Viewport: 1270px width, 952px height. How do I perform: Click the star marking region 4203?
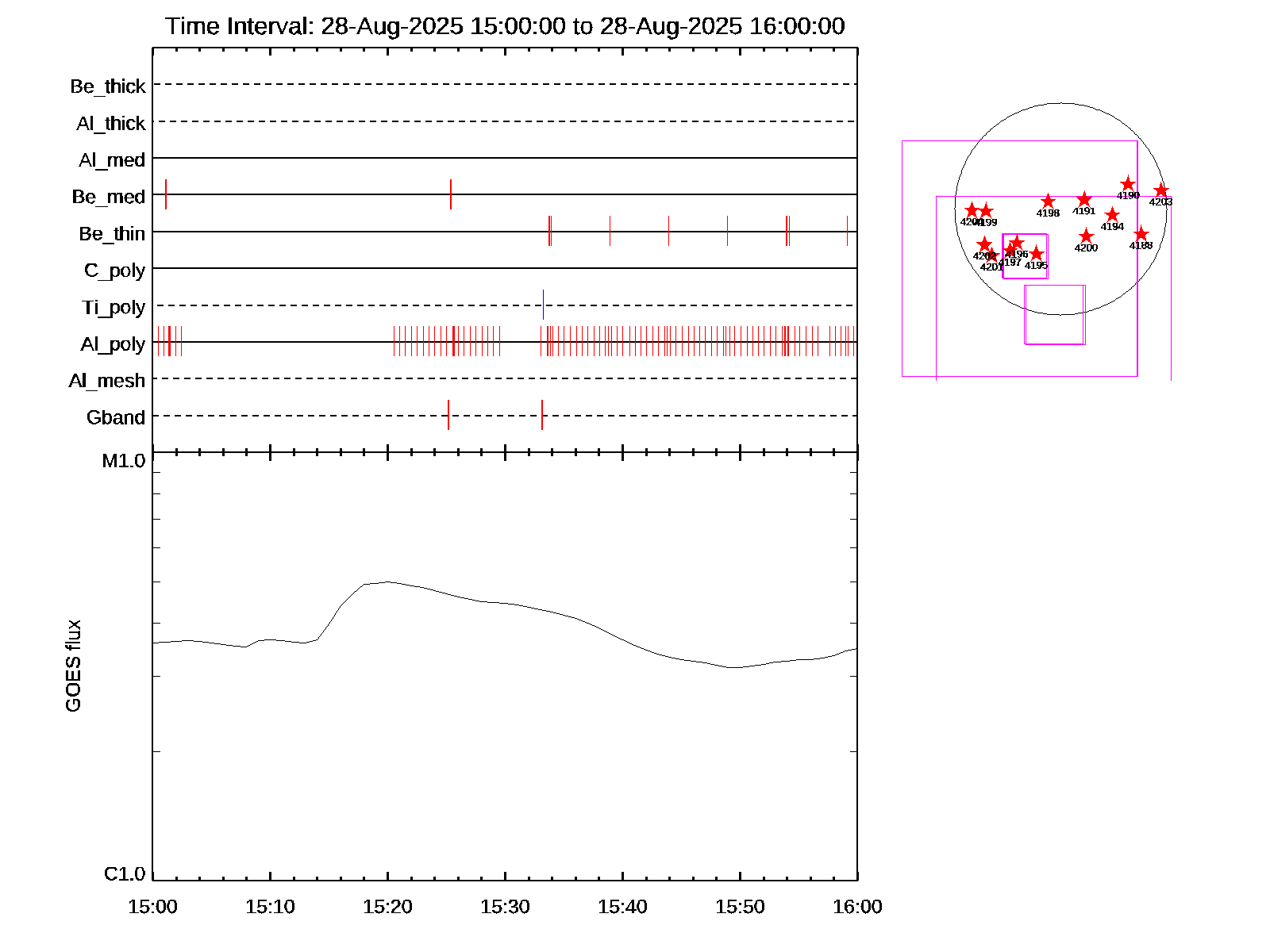1161,190
